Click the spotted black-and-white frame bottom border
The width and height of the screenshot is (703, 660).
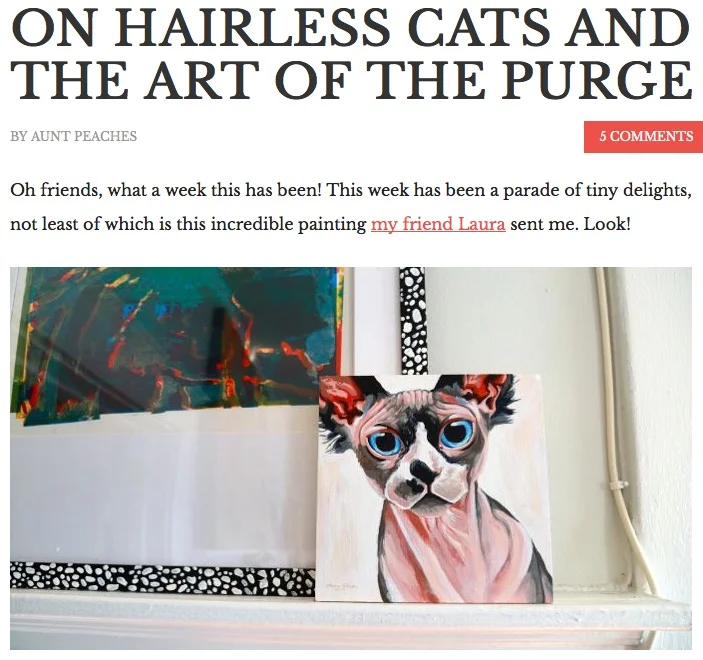[162, 578]
